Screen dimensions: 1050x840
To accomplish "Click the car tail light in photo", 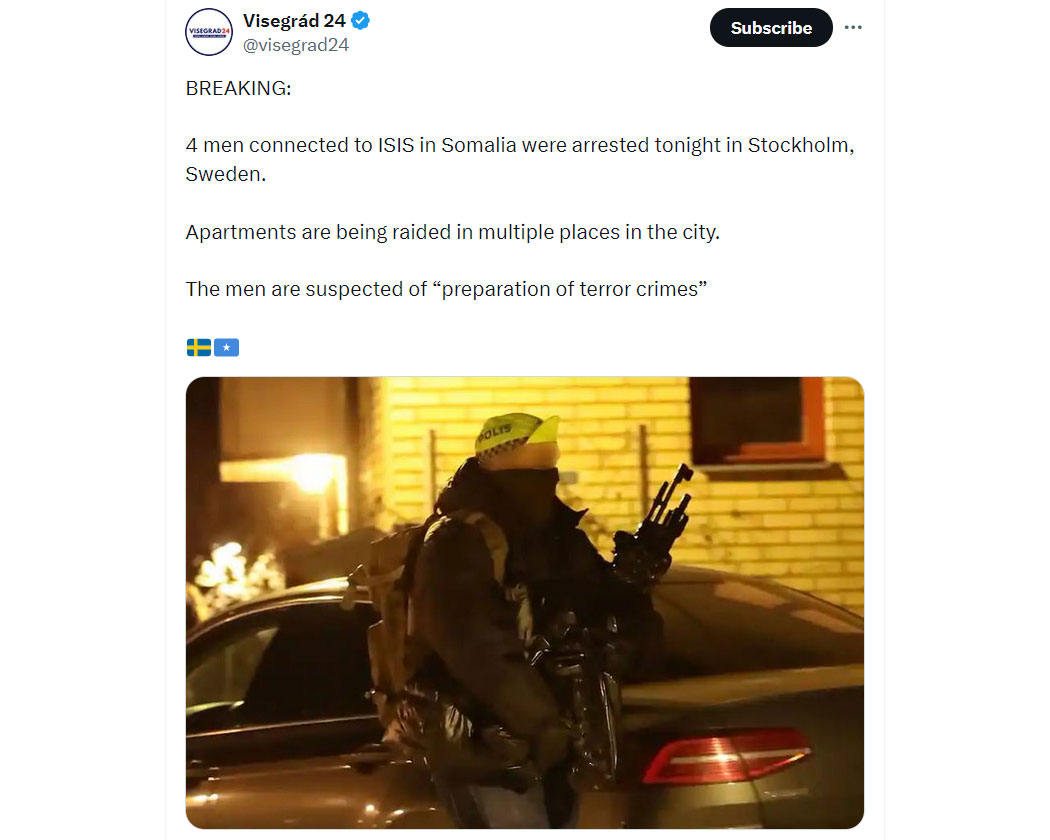I will click(x=726, y=757).
